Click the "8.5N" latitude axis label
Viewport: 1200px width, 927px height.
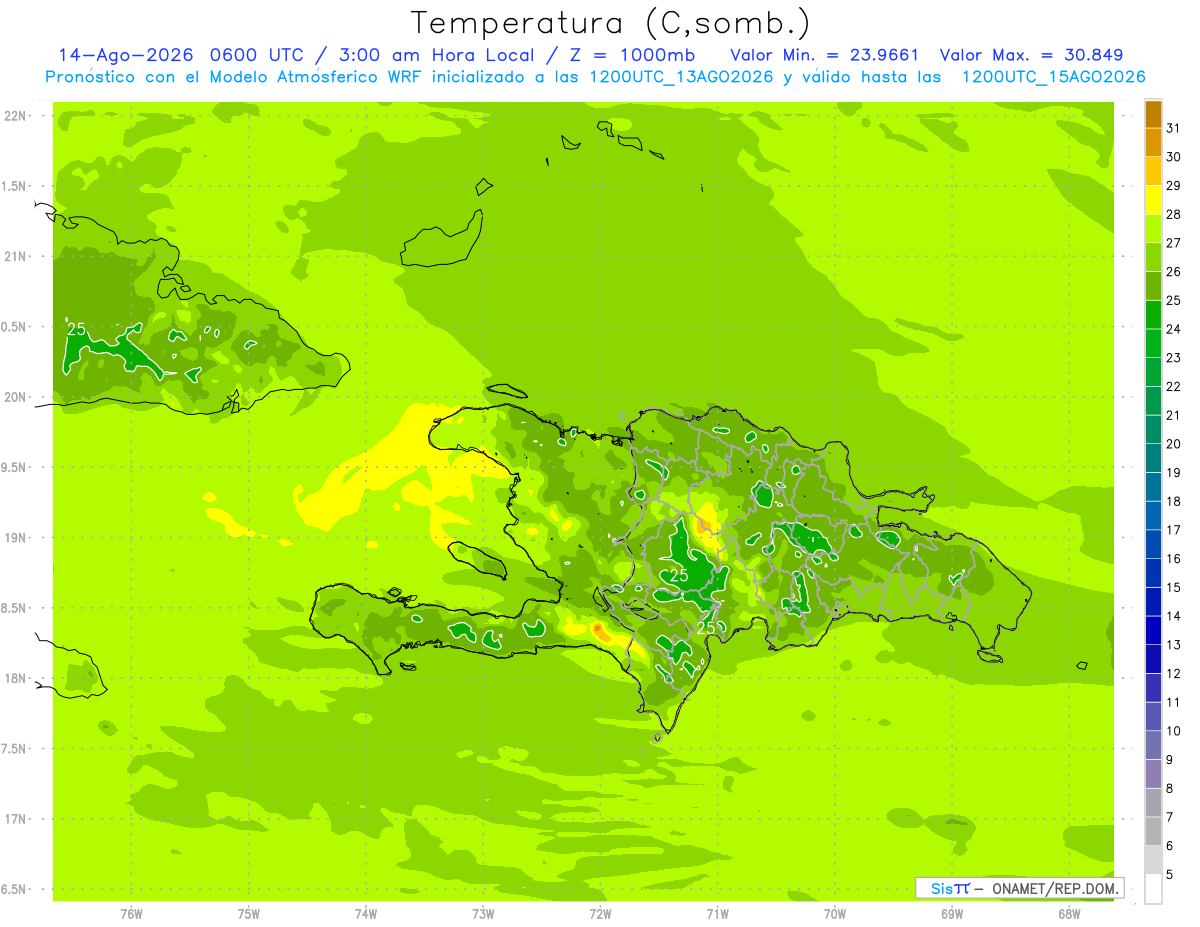click(x=15, y=608)
